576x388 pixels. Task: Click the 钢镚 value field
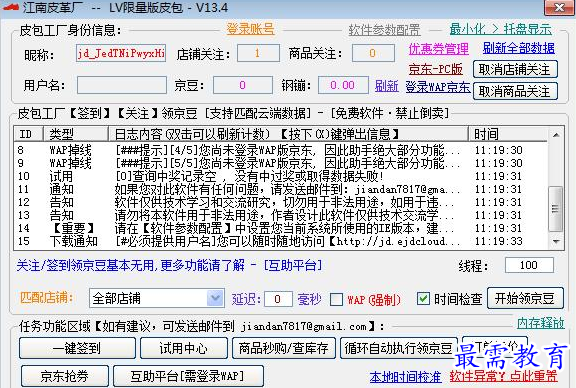click(343, 85)
